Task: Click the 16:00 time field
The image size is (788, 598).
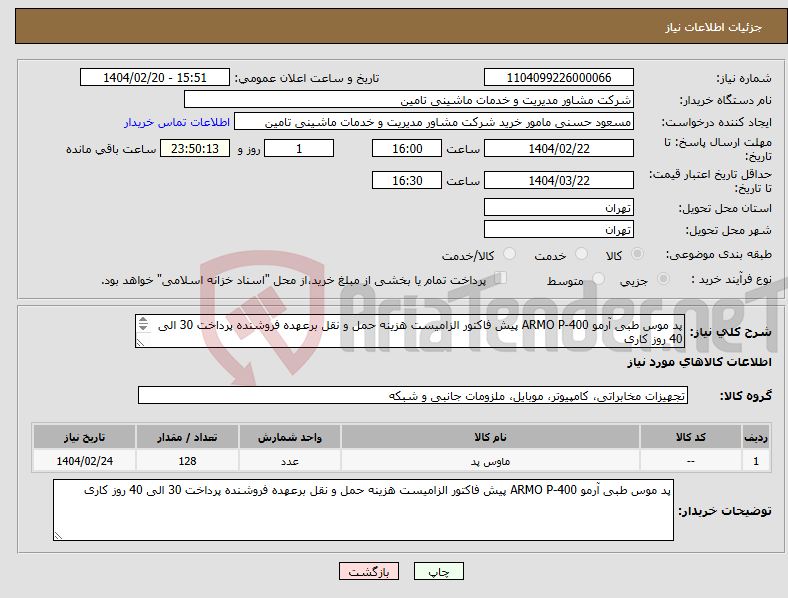Action: point(407,148)
